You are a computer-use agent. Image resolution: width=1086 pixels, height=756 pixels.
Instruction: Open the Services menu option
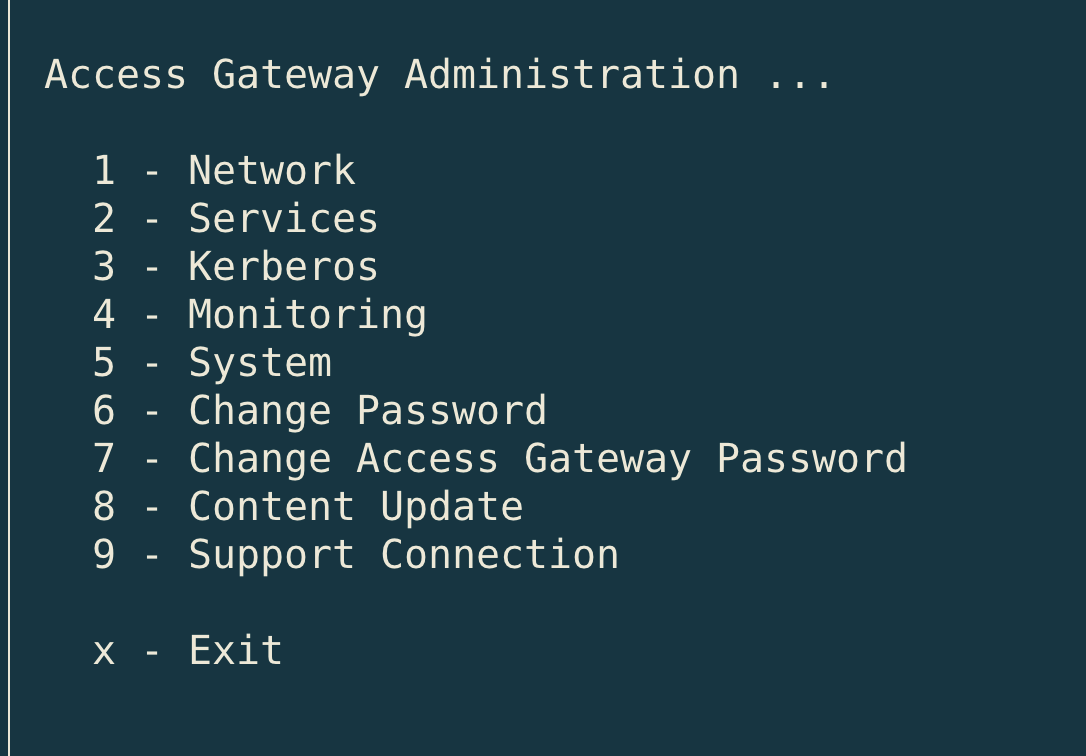[x=283, y=219]
